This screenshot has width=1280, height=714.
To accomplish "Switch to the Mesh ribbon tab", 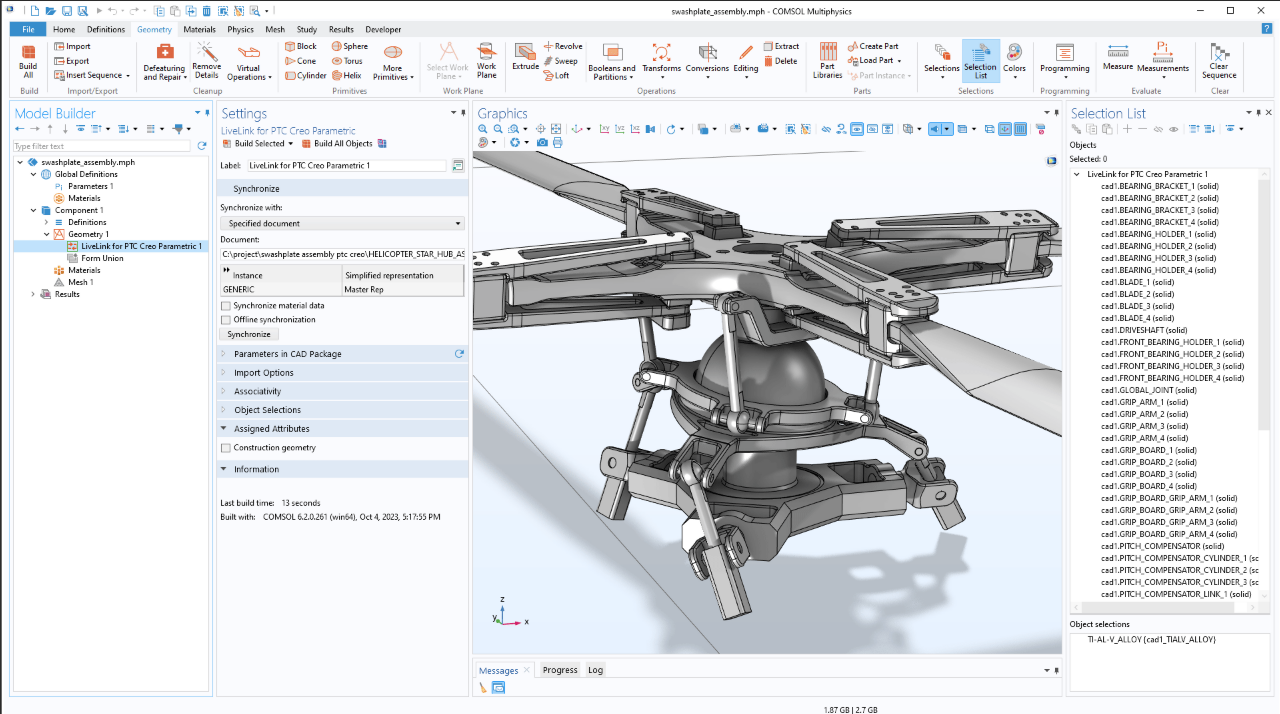I will (x=275, y=30).
